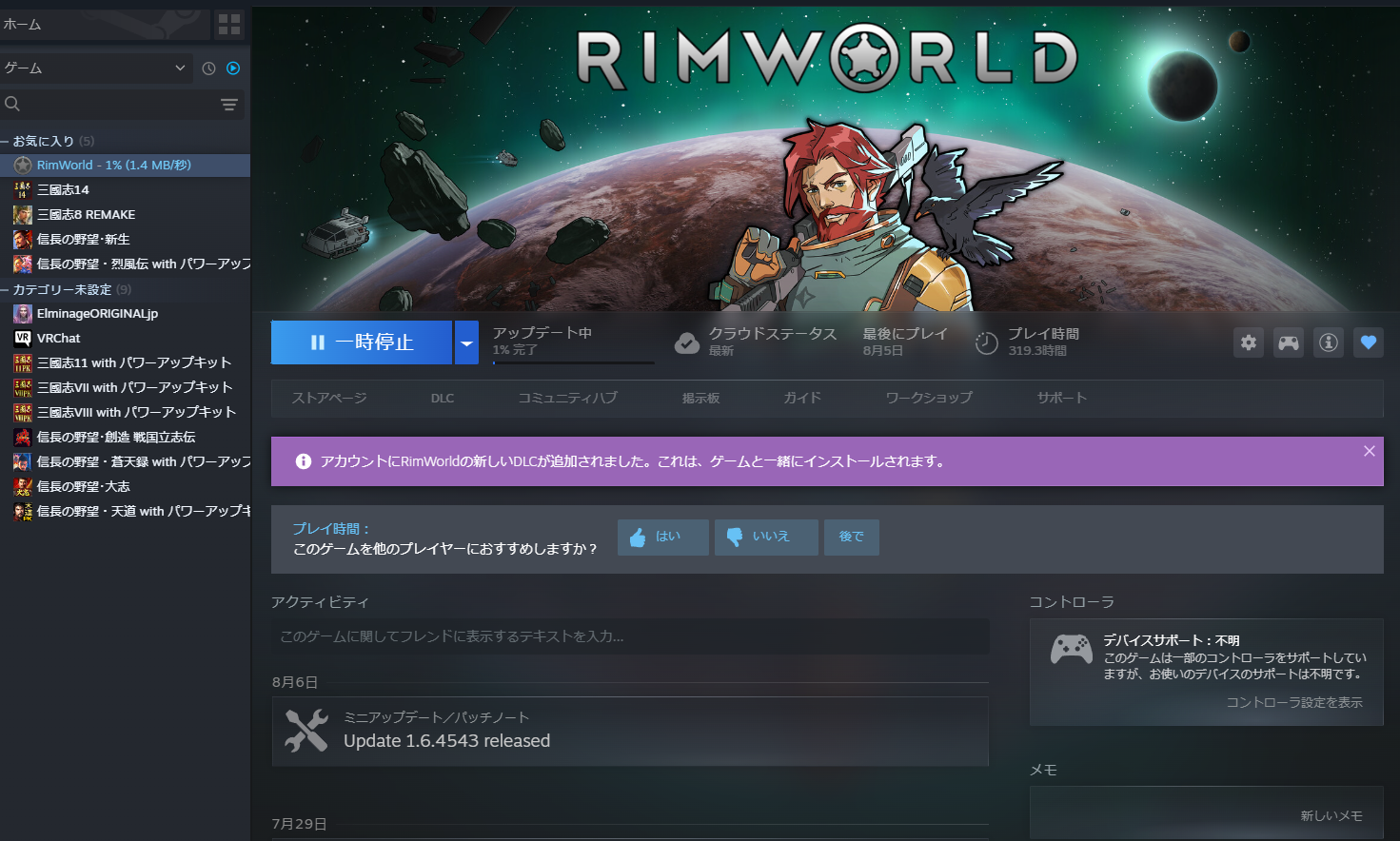The width and height of the screenshot is (1400, 841).
Task: Select VRChat in the game list
Action: (x=125, y=339)
